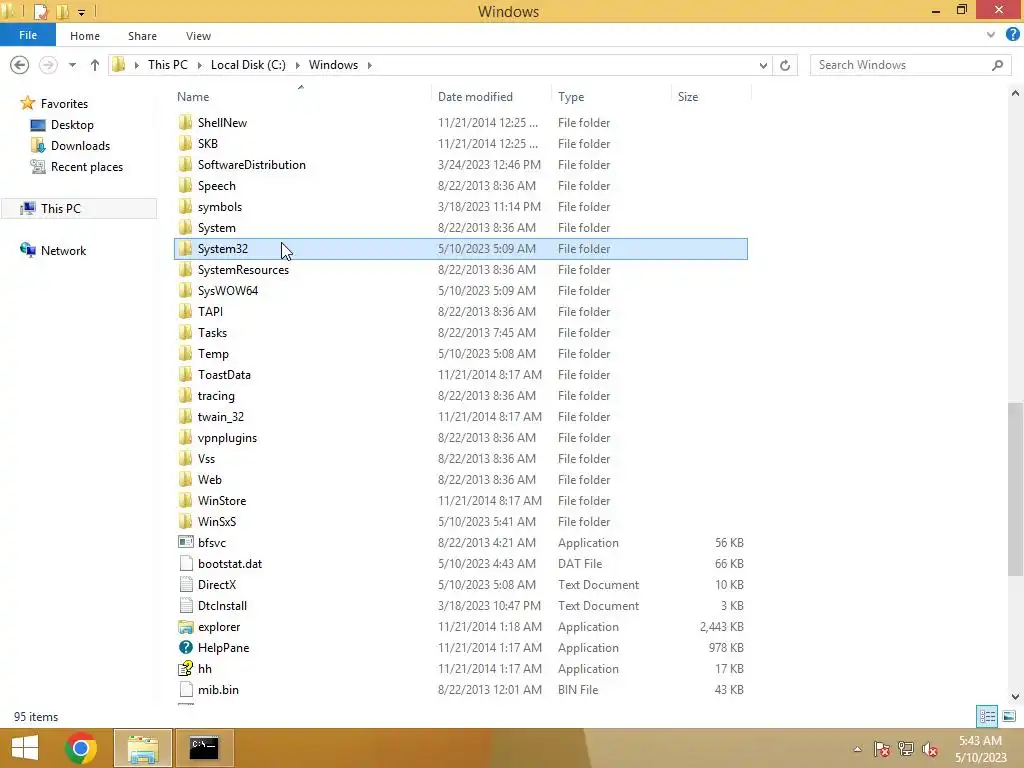Click the vertical scrollbar thumb
Image resolution: width=1024 pixels, height=768 pixels.
pos(1016,488)
